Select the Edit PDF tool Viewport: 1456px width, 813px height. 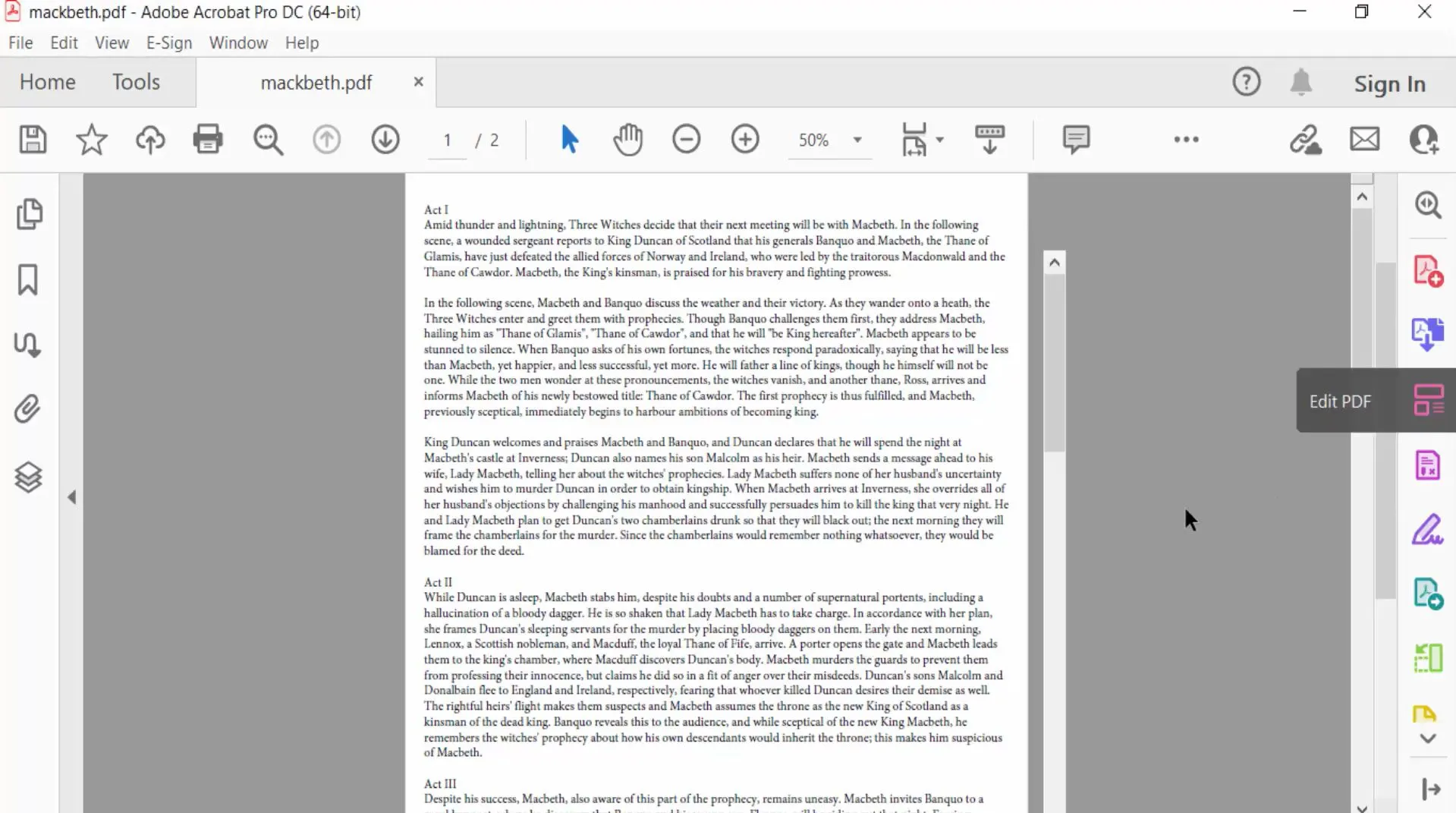click(x=1427, y=401)
